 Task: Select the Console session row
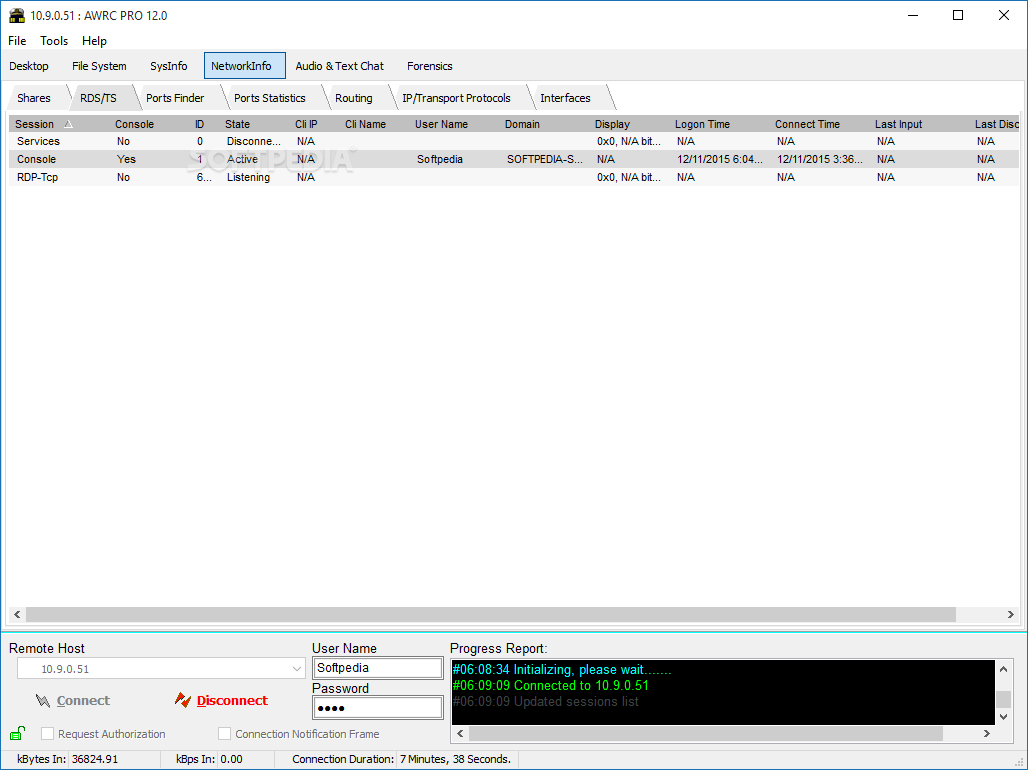tap(513, 159)
